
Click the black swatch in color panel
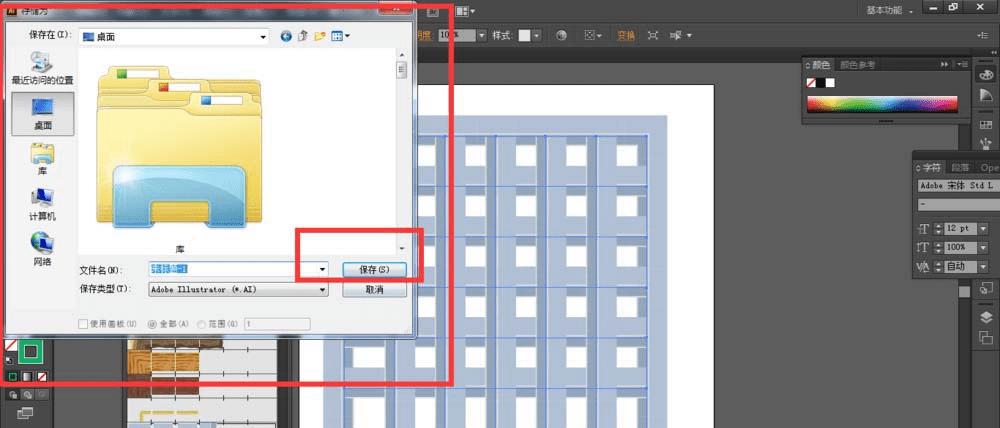click(821, 83)
